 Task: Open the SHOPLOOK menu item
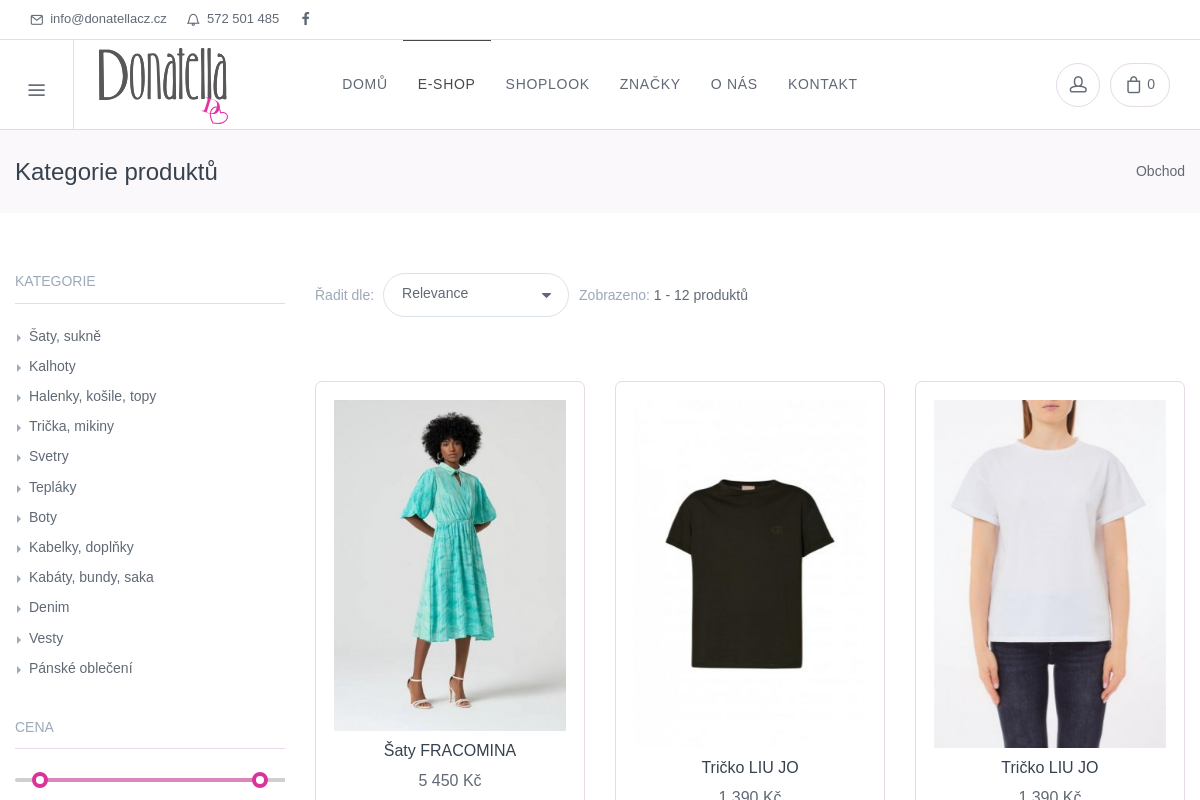[547, 84]
